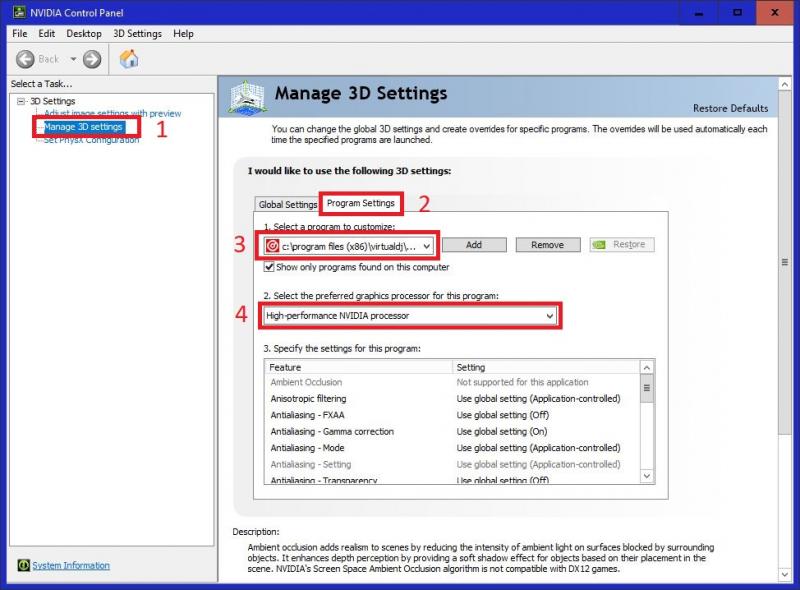This screenshot has width=800, height=590.
Task: Minimize the NVIDIA Control Panel window
Action: point(699,13)
